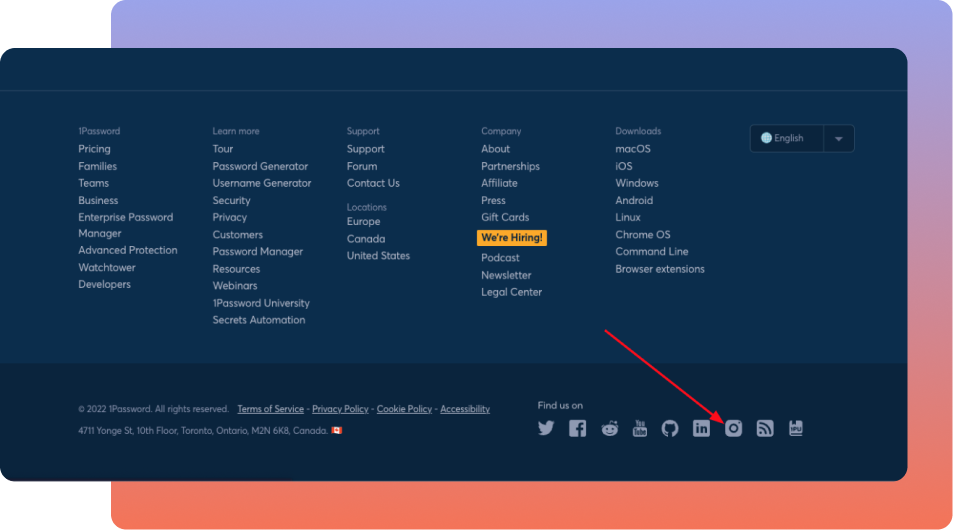Click the Facebook icon in footer
The width and height of the screenshot is (953, 530).
[x=577, y=428]
